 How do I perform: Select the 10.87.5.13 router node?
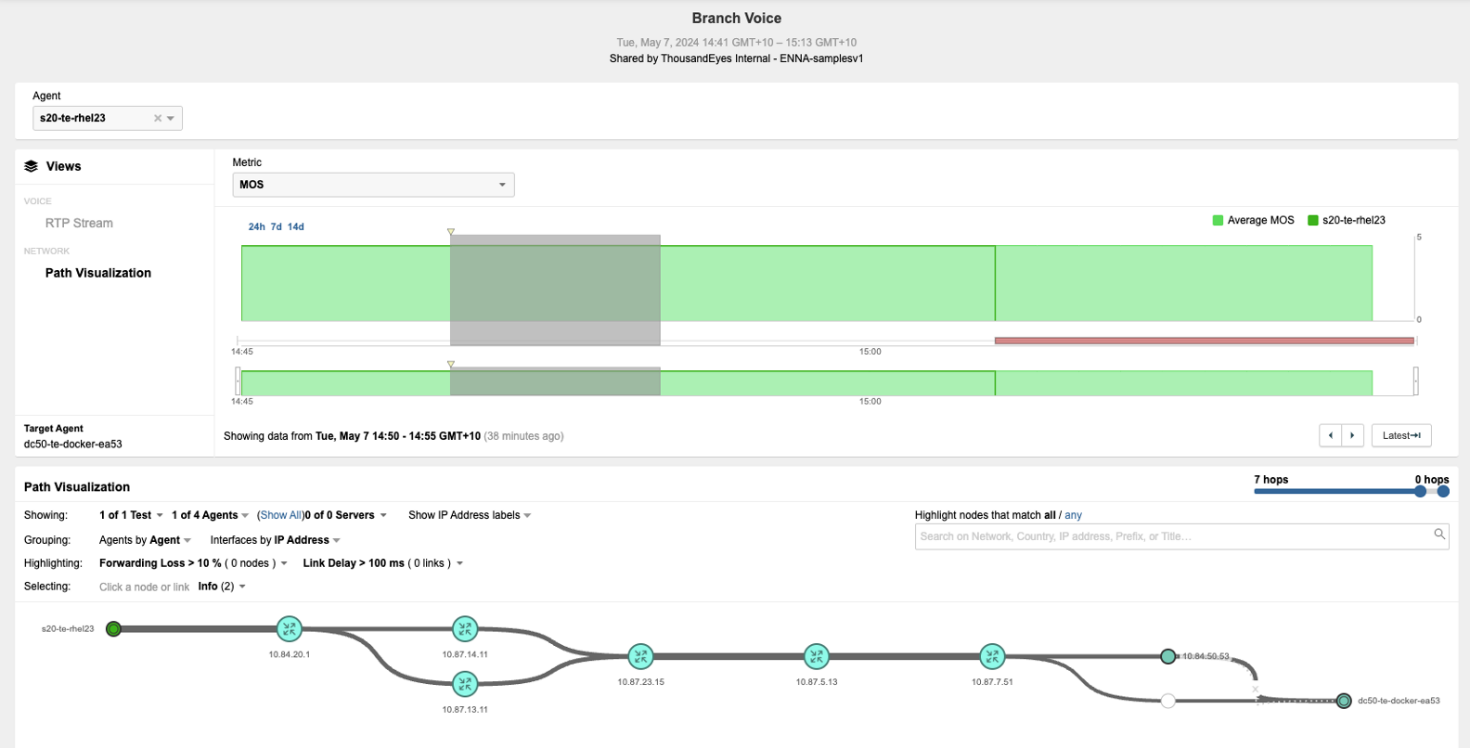tap(817, 657)
